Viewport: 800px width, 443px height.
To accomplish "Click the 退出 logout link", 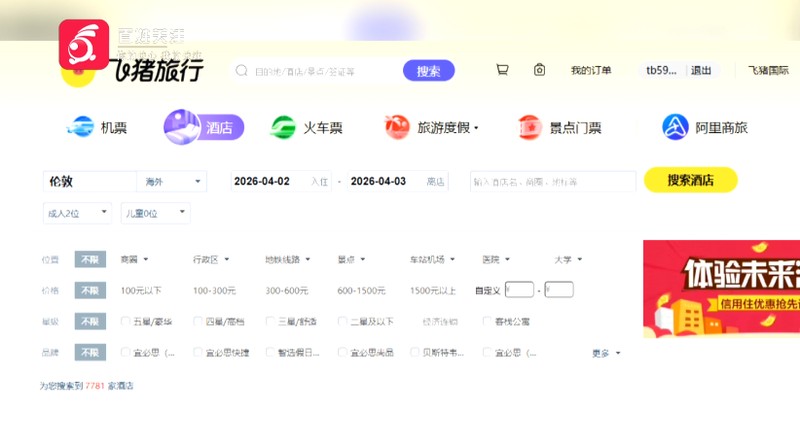I will (701, 70).
